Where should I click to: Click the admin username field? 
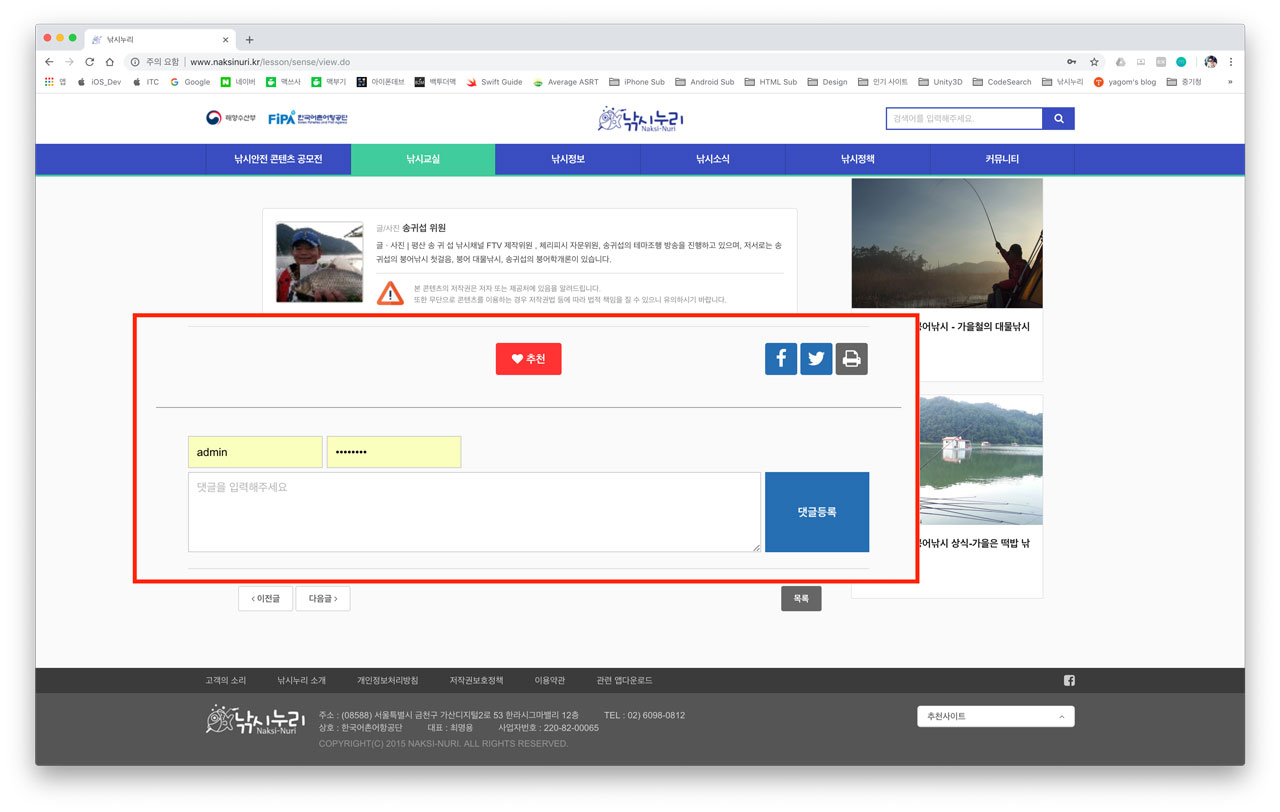pos(255,452)
